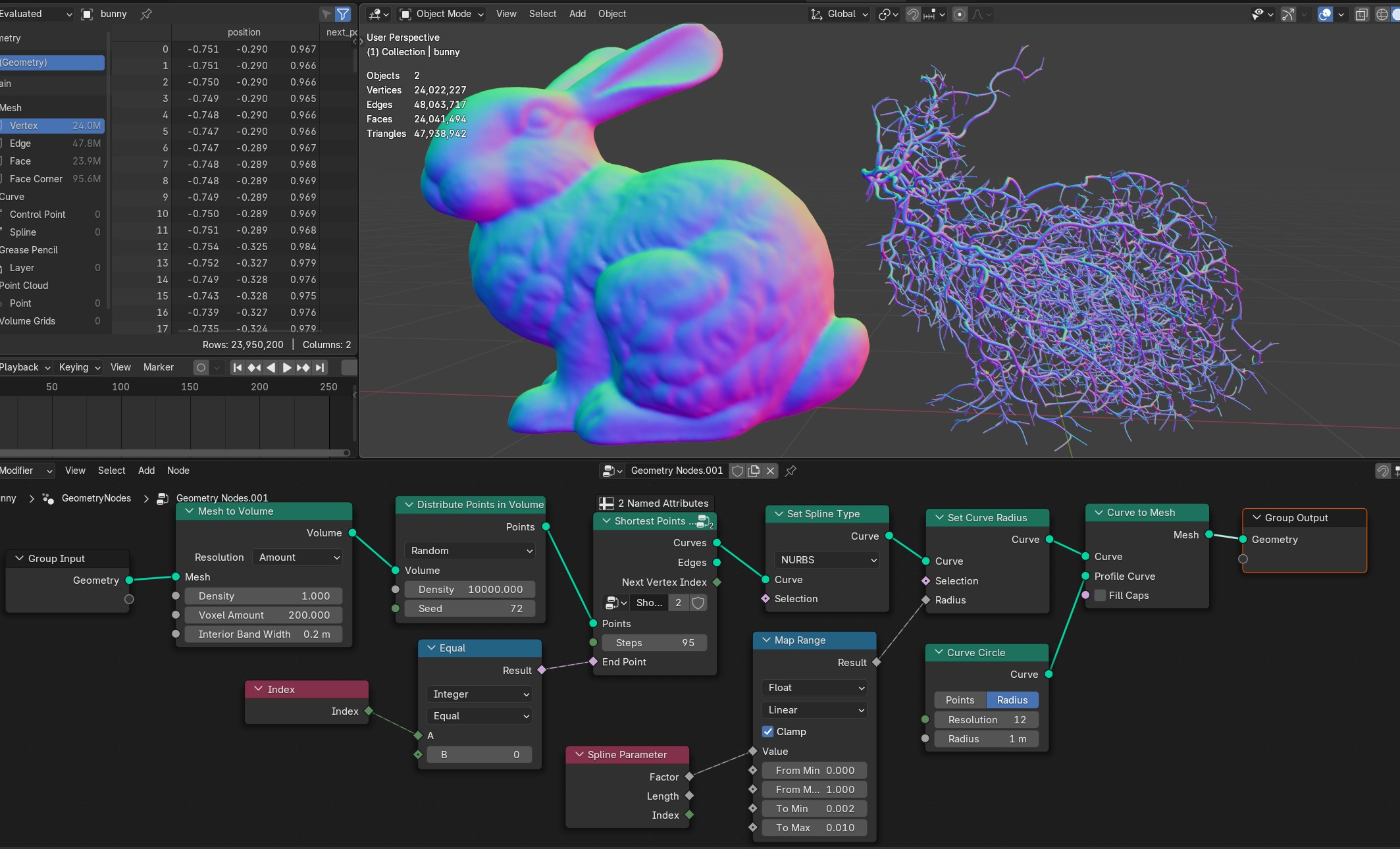Select the Radius mode in Curve Circle
This screenshot has width=1400, height=849.
[x=1012, y=700]
